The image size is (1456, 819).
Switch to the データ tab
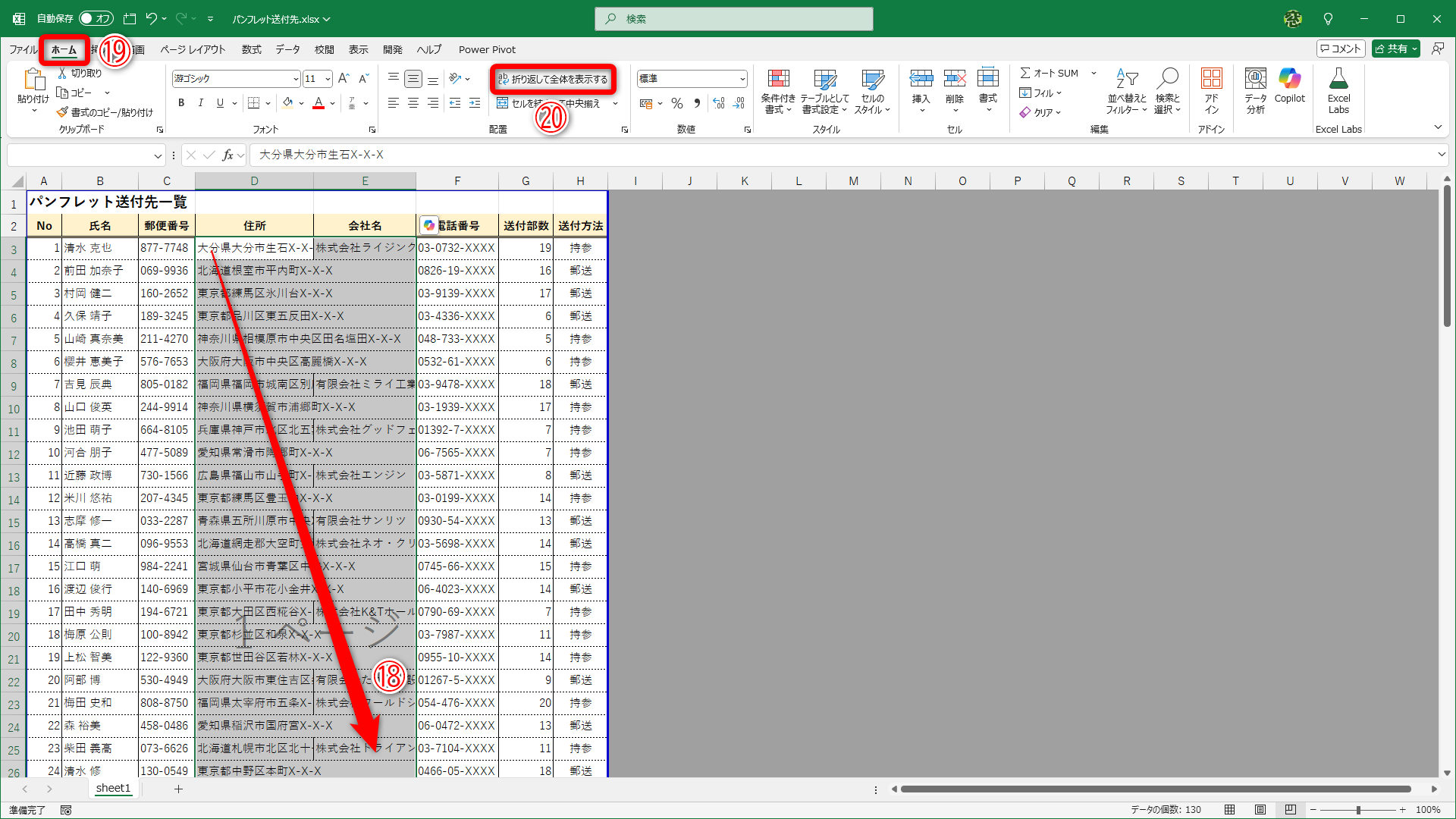coord(287,49)
